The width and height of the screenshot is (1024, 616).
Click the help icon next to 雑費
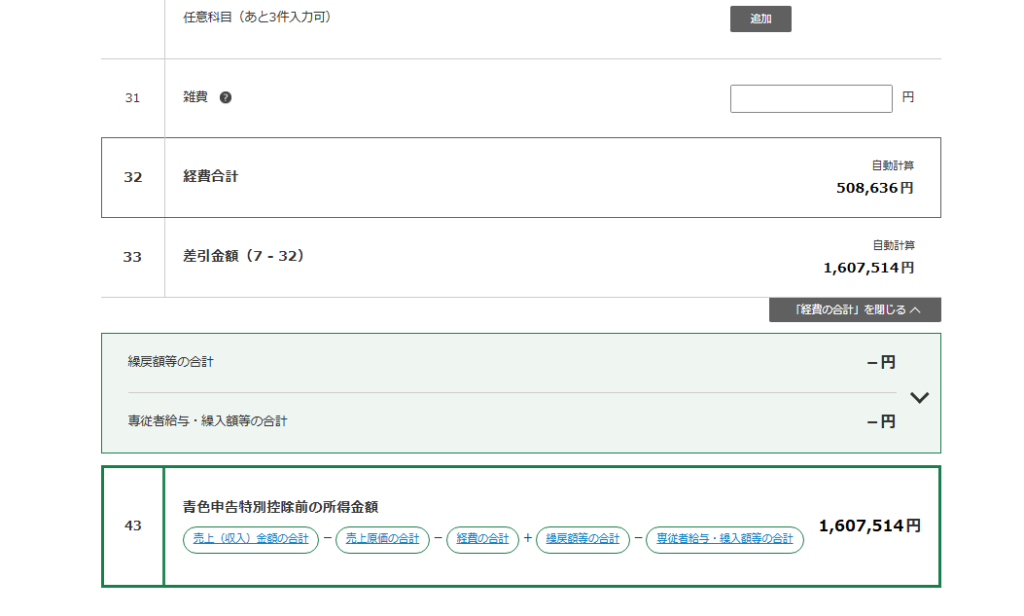point(225,98)
